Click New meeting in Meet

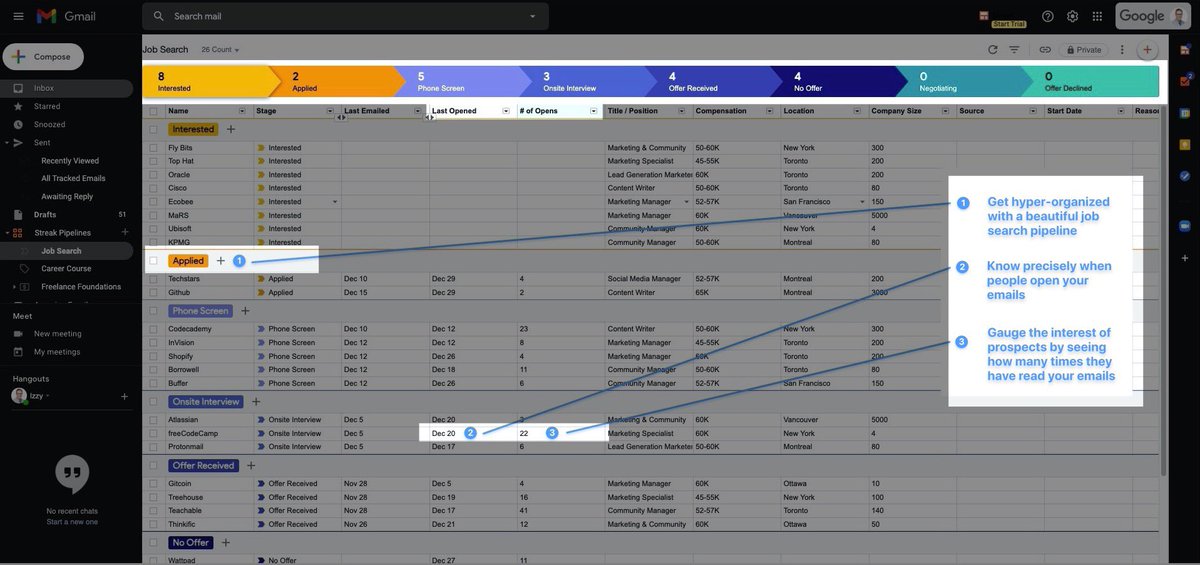[x=55, y=334]
